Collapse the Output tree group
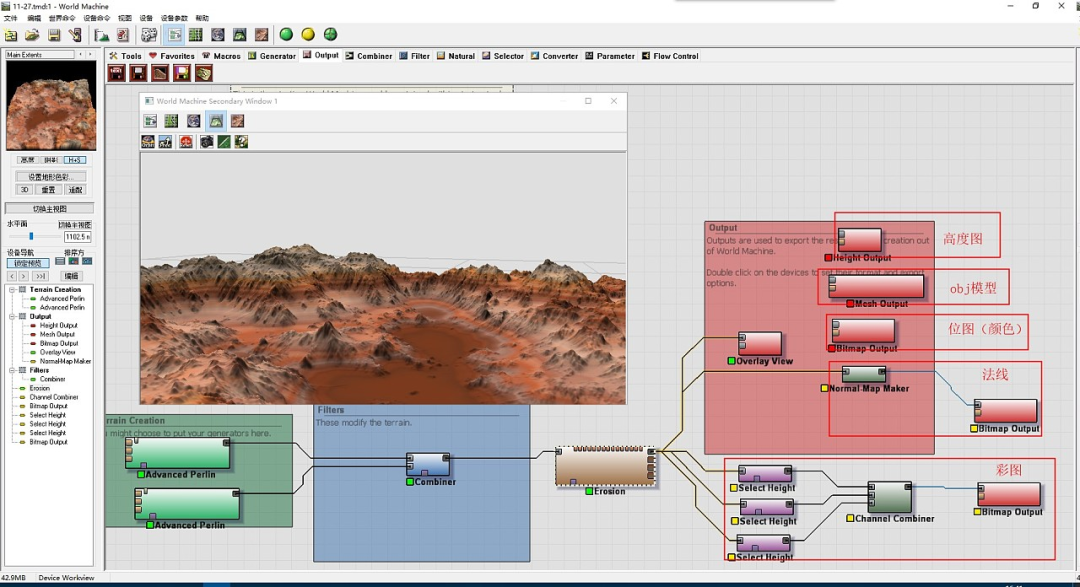 [12, 316]
